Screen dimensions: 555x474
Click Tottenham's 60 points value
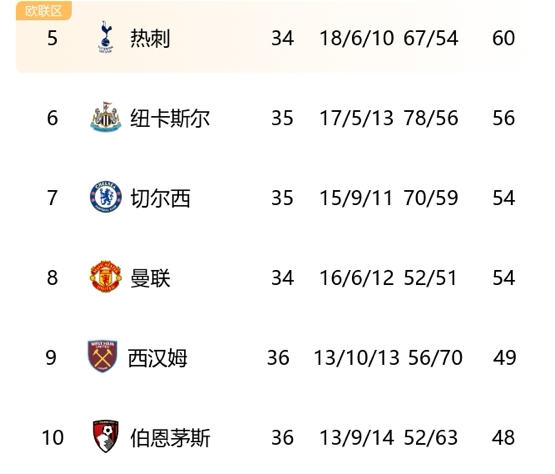pyautogui.click(x=503, y=38)
